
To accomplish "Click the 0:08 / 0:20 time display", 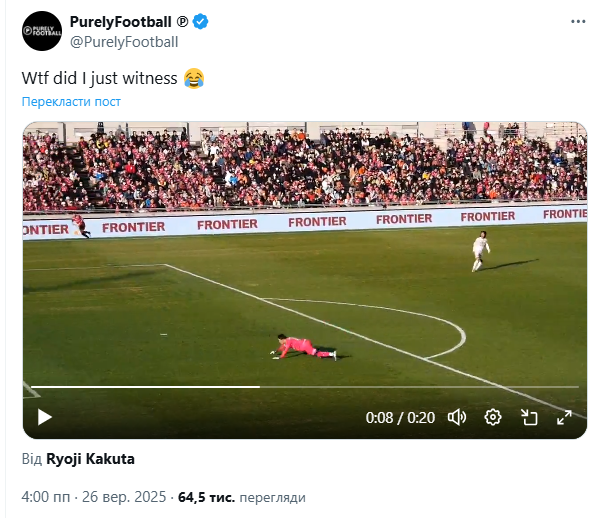I will tap(401, 417).
